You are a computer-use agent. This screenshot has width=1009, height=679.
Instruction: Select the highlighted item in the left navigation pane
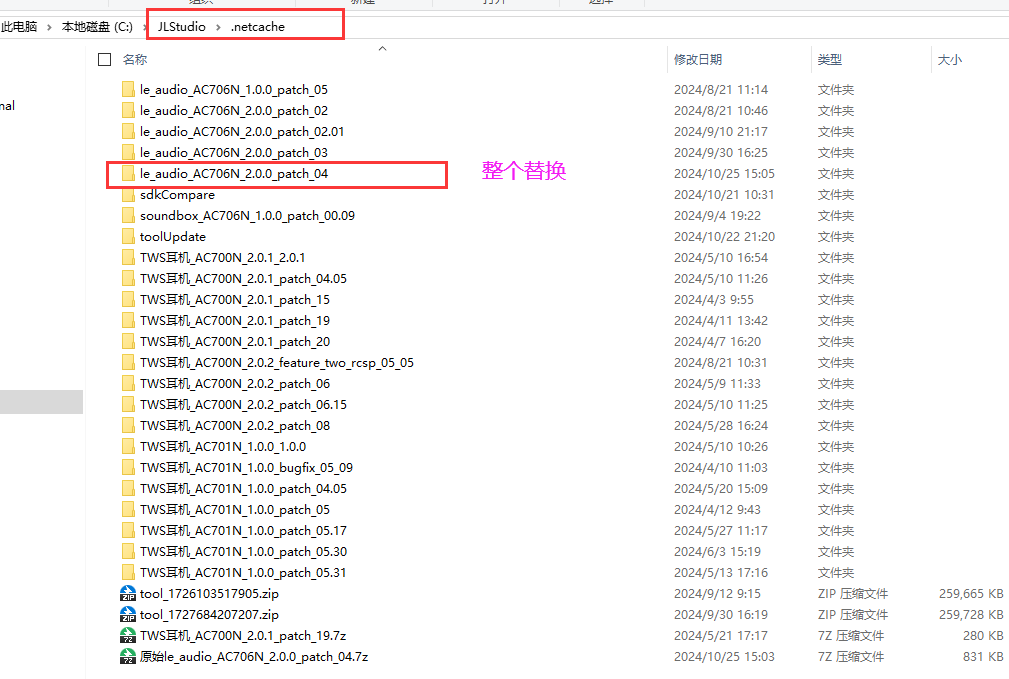[41, 402]
